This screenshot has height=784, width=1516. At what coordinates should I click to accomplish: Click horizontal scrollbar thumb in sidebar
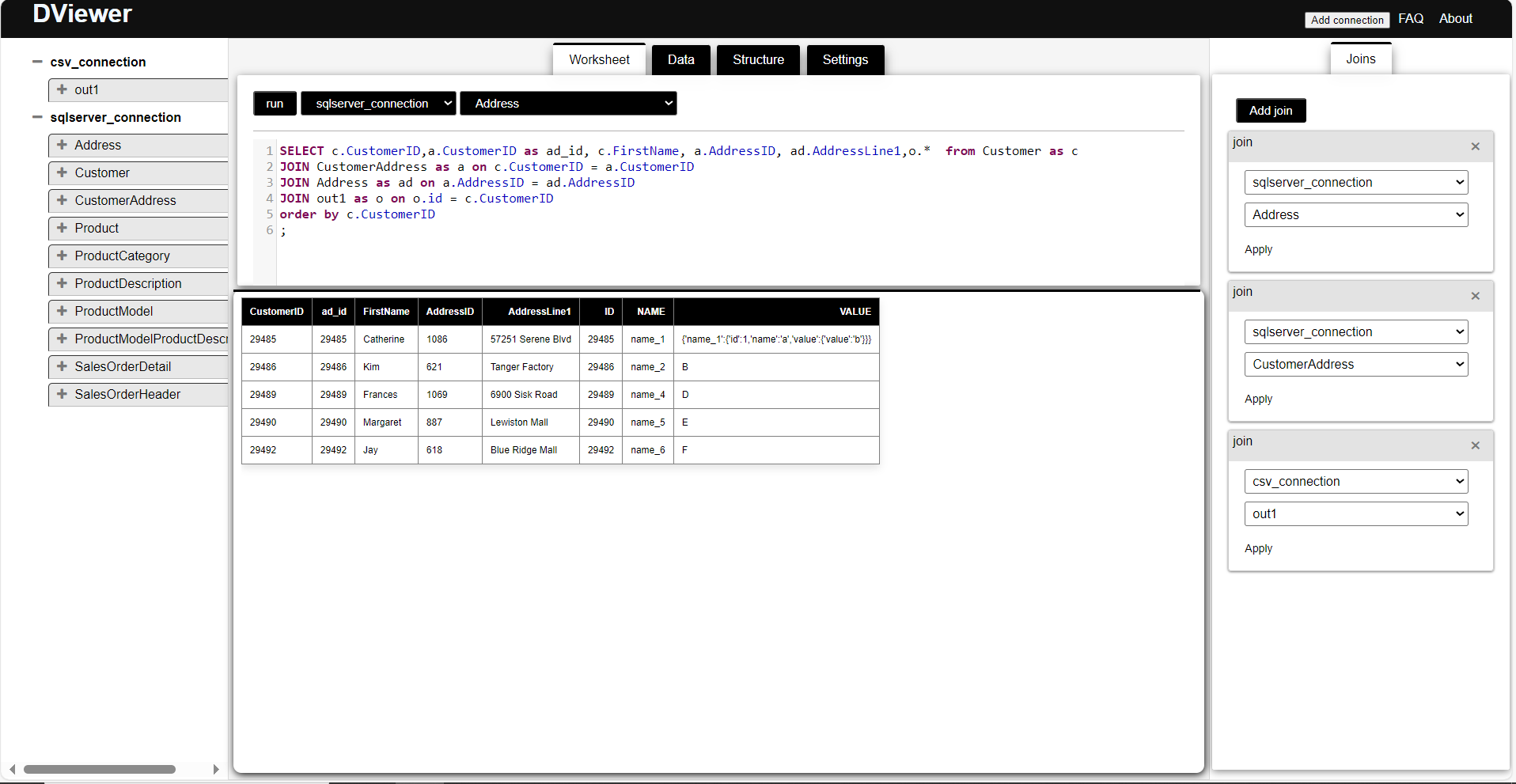[100, 769]
